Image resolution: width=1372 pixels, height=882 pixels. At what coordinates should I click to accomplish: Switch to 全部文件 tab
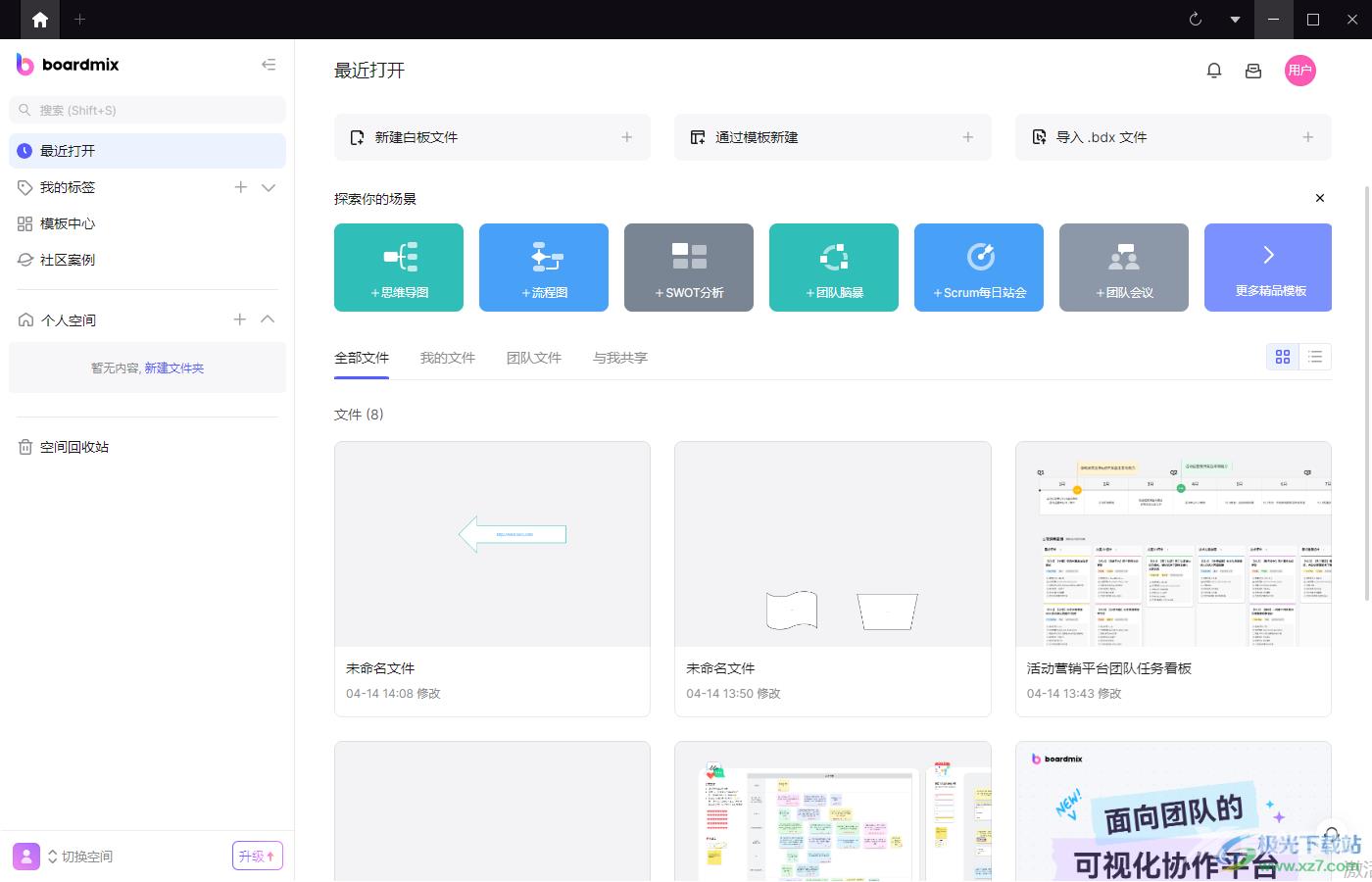point(362,359)
